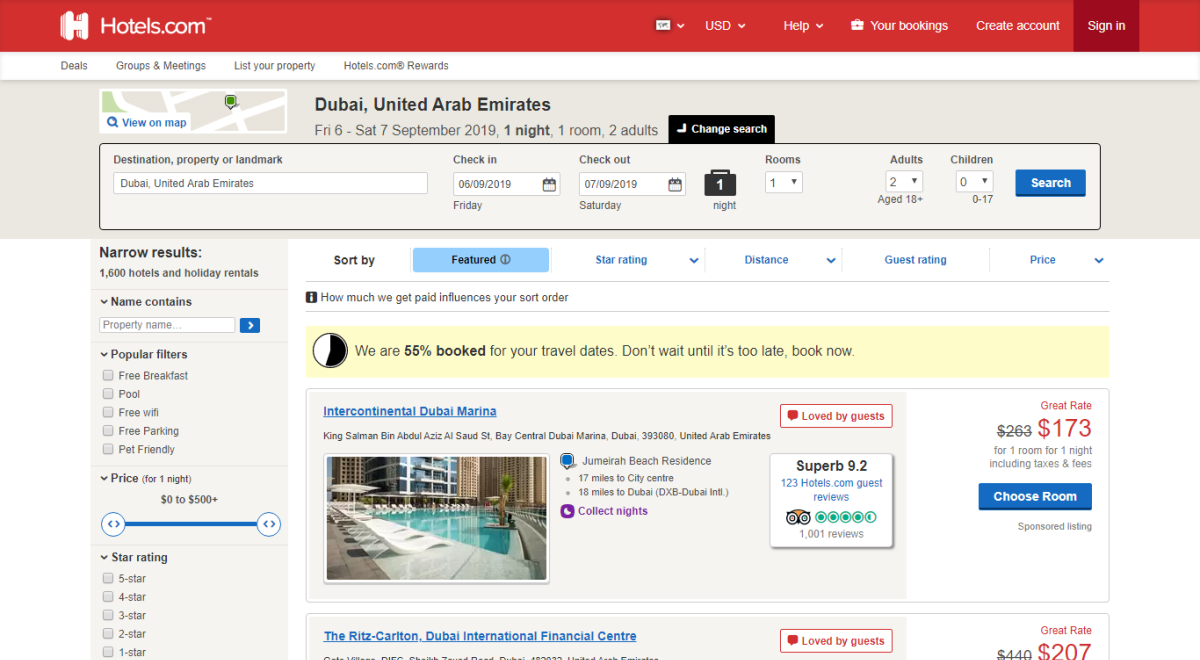The width and height of the screenshot is (1200, 660).
Task: Click the Sign in button
Action: pyautogui.click(x=1106, y=26)
